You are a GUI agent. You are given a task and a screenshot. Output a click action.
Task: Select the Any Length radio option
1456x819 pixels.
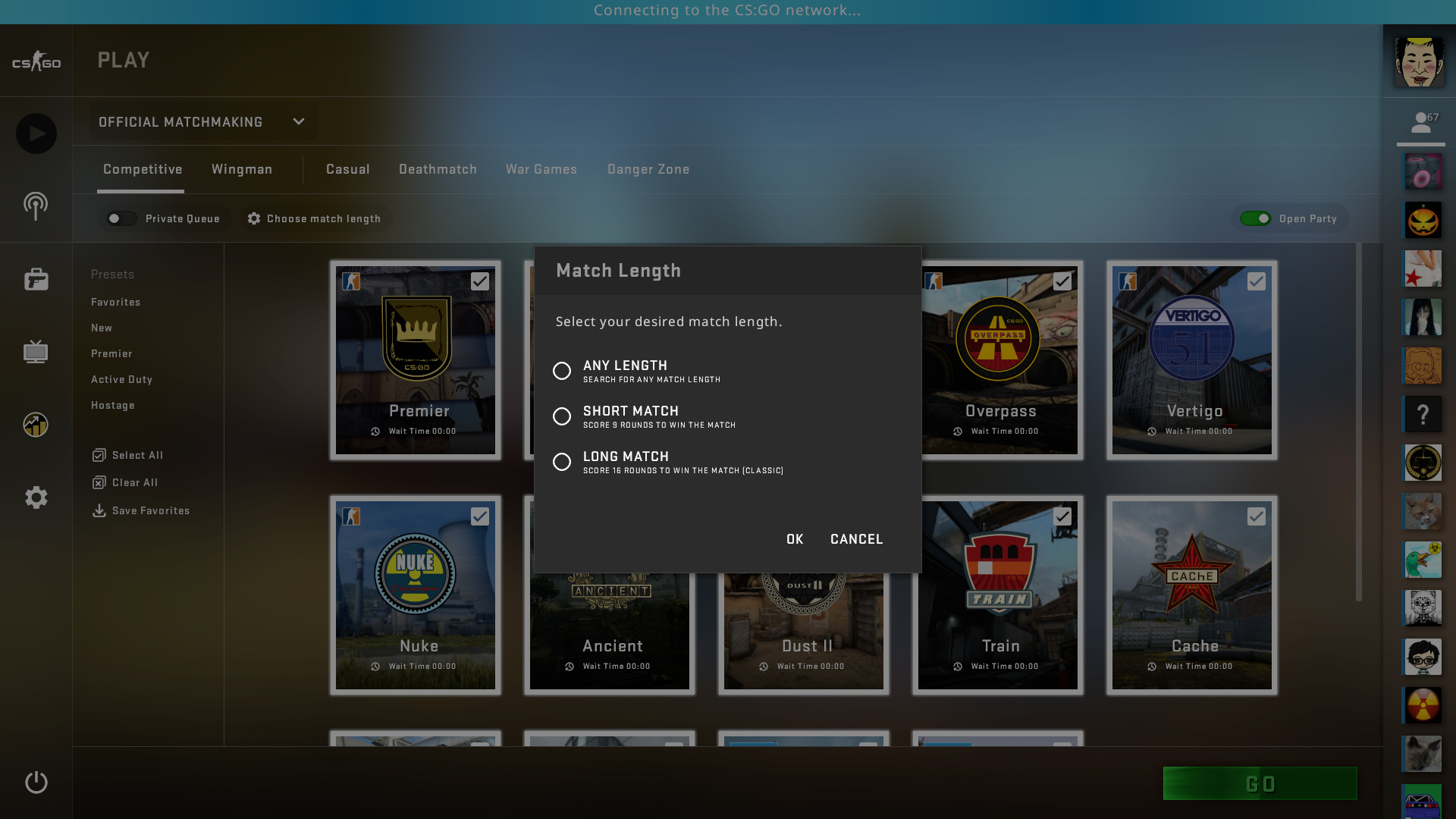tap(562, 371)
